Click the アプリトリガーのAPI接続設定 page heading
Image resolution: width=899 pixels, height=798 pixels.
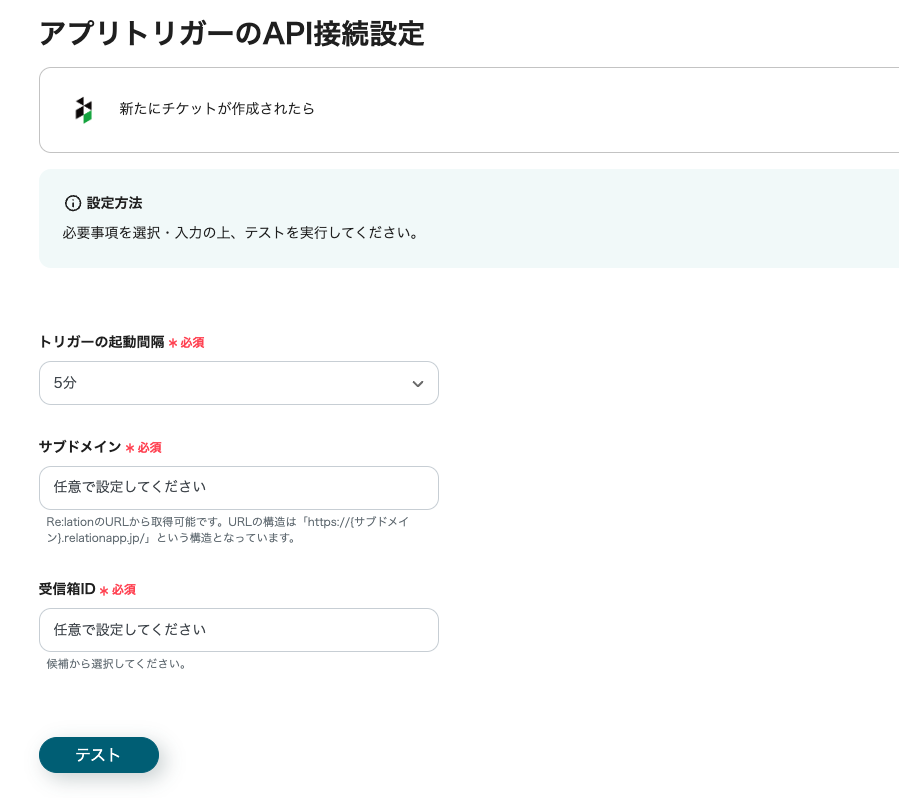(231, 33)
